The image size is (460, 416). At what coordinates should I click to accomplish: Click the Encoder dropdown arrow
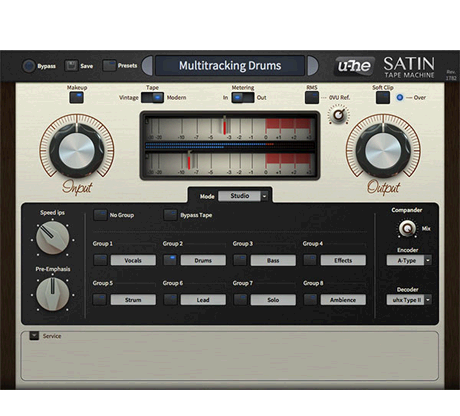(428, 260)
